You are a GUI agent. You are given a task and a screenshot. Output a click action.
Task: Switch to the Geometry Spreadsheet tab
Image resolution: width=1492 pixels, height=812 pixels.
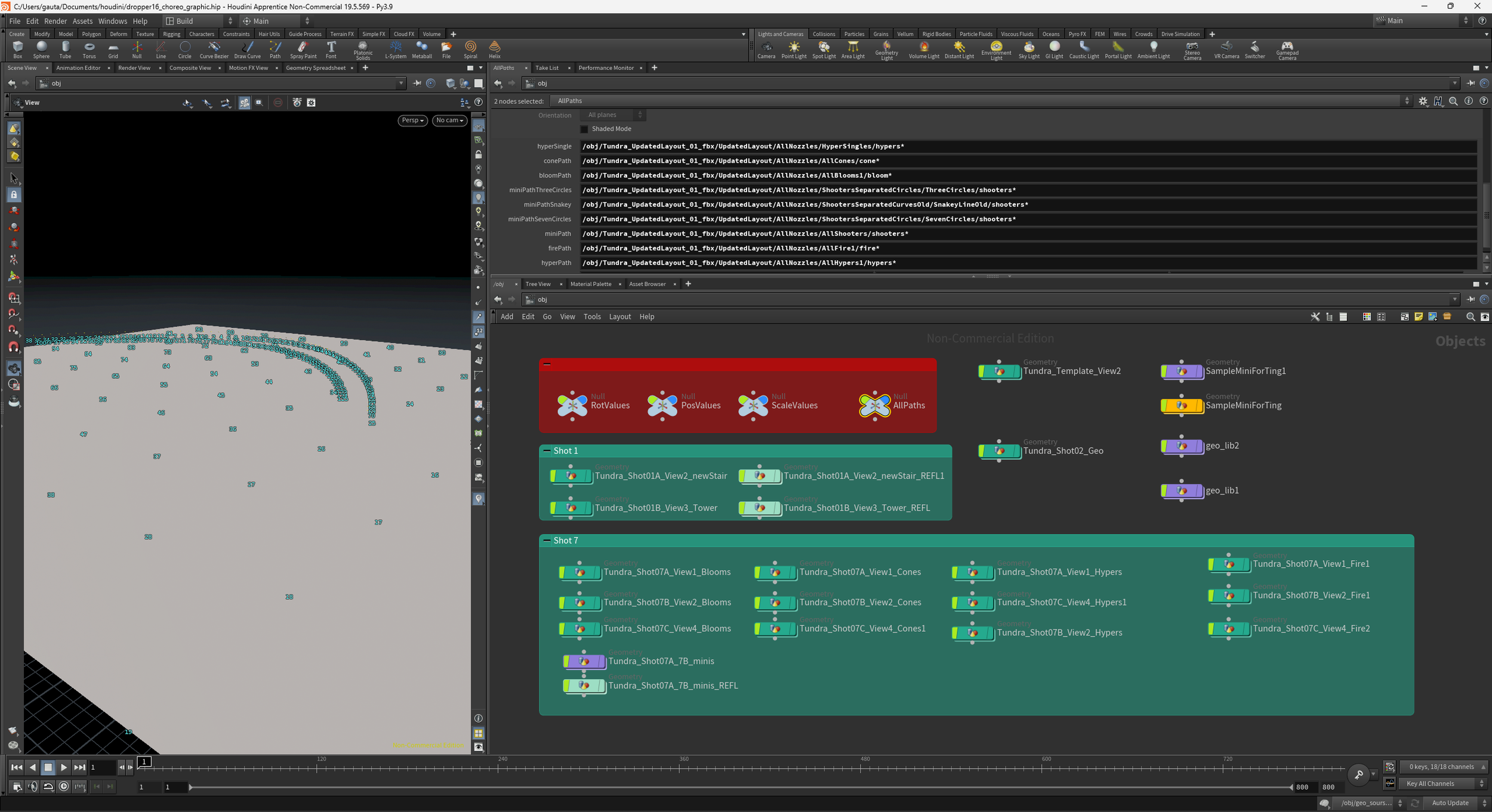[315, 68]
